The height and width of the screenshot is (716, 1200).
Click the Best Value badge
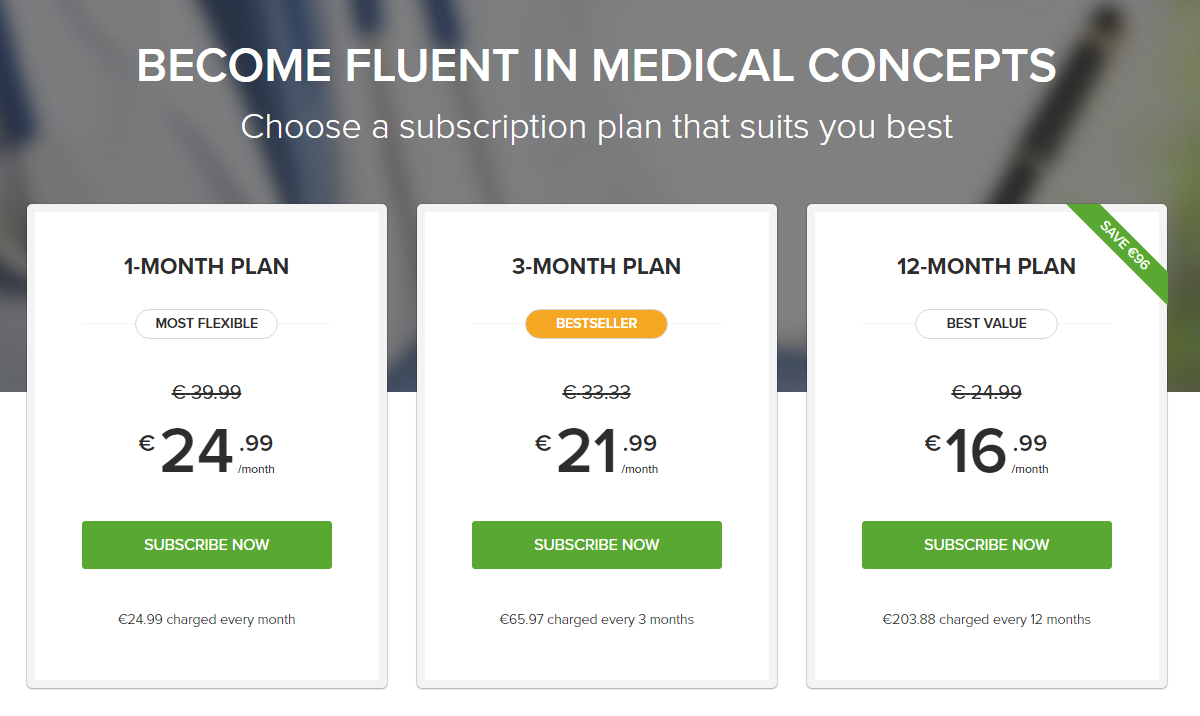click(x=987, y=324)
